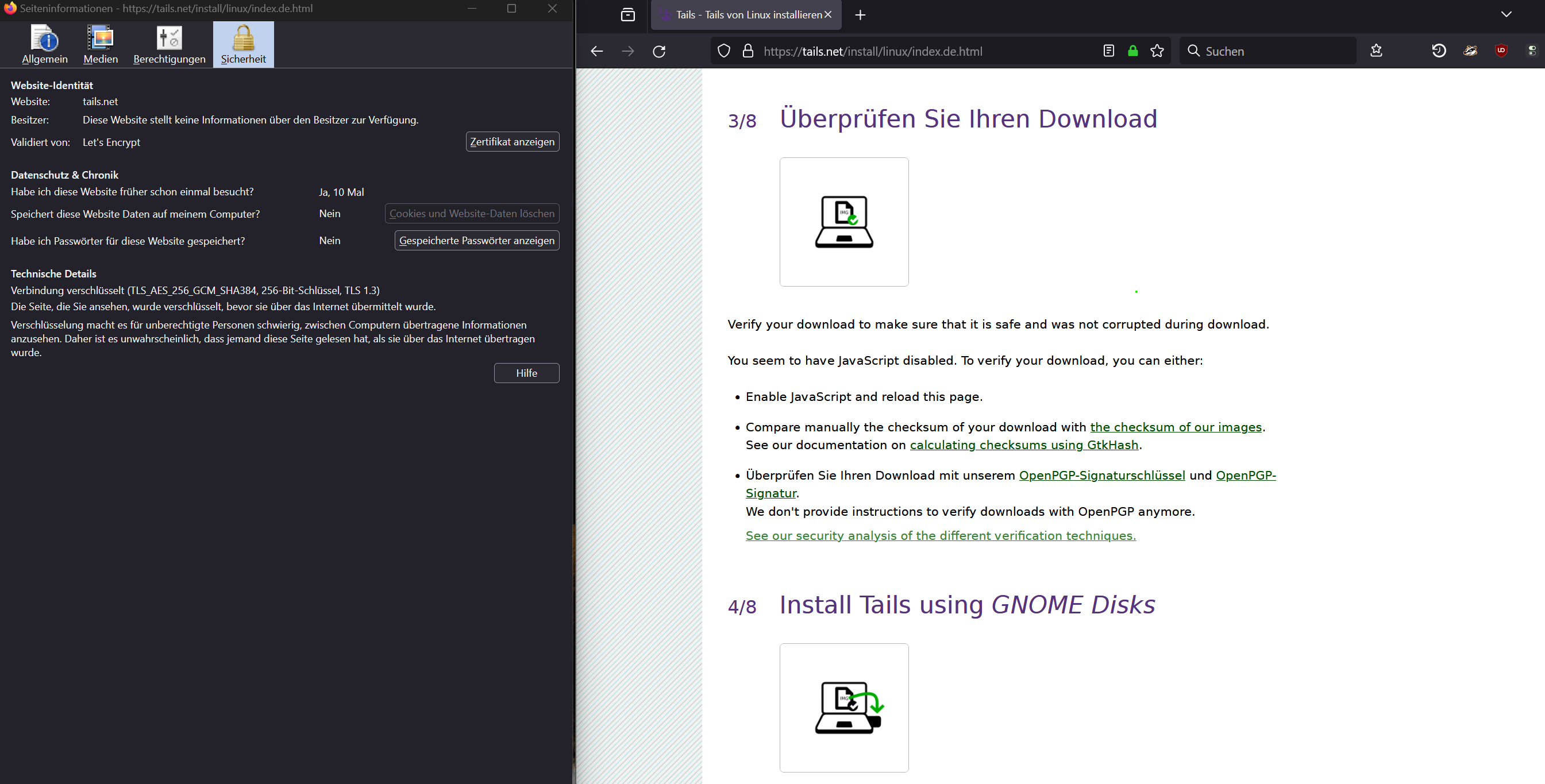Reload the page with the refresh icon
This screenshot has height=784, width=1545.
coord(658,51)
